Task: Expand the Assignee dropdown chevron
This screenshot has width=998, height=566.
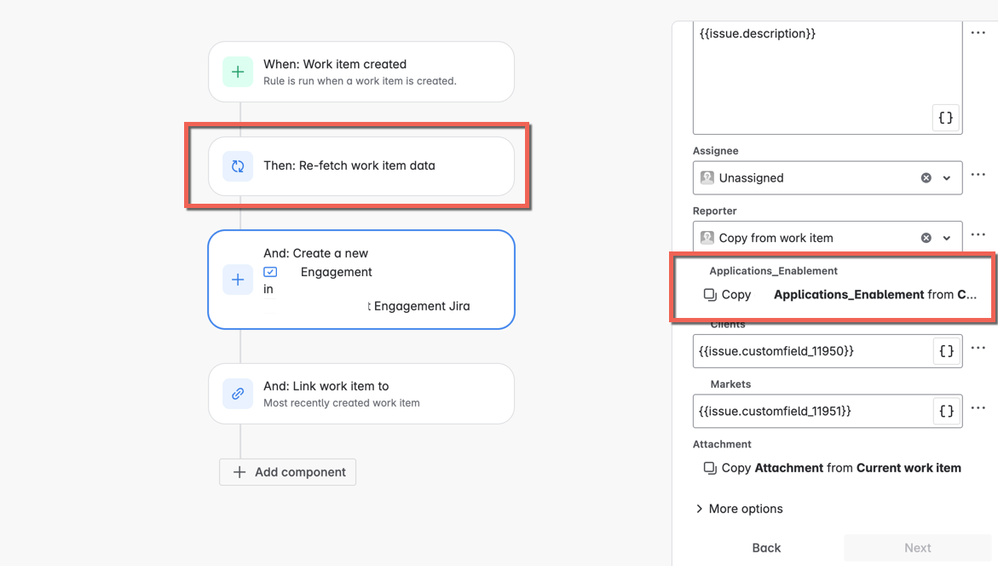Action: pyautogui.click(x=946, y=178)
